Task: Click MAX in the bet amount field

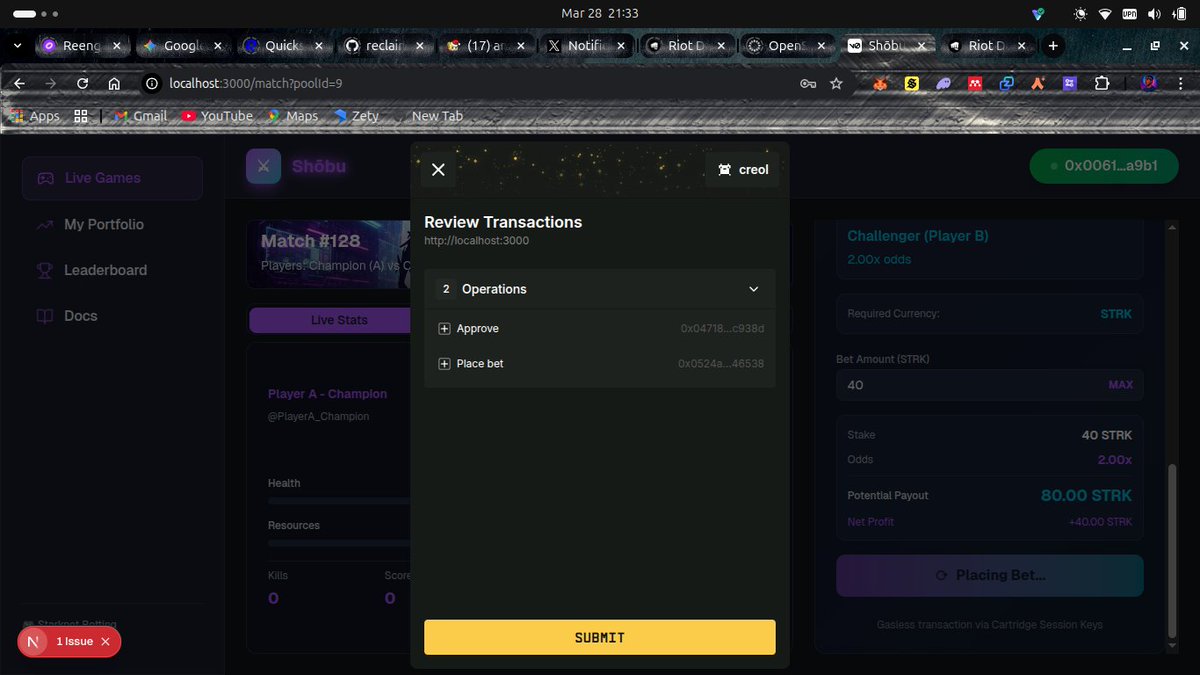Action: click(1121, 385)
